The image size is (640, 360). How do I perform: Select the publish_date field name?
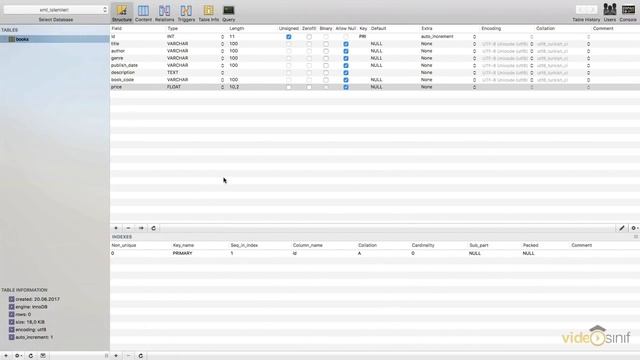coord(124,65)
